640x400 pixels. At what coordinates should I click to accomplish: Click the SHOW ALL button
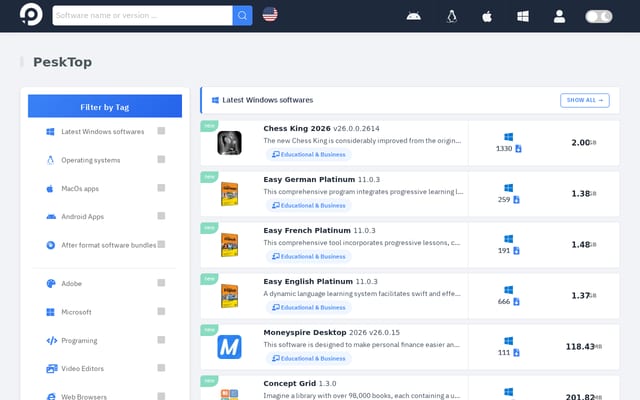[x=584, y=100]
